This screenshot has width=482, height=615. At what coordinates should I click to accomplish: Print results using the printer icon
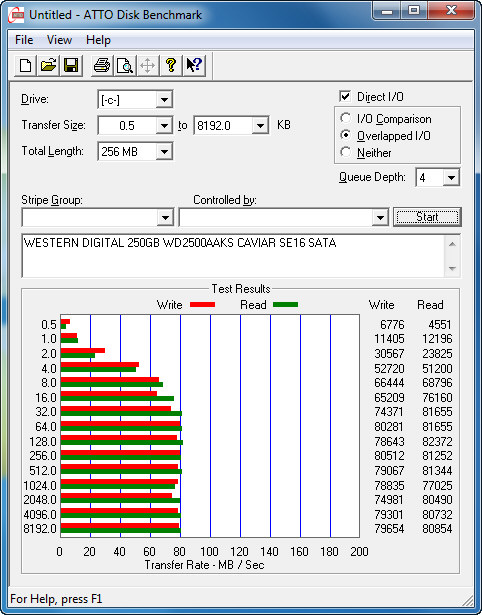(x=102, y=65)
